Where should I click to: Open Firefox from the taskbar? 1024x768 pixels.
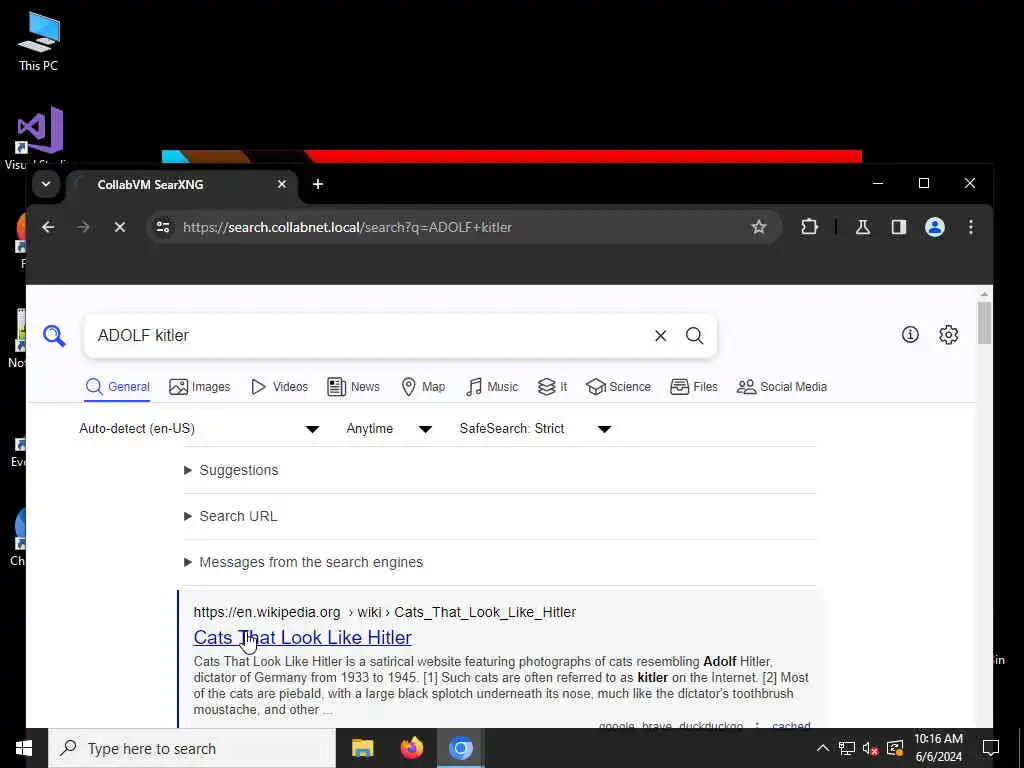(411, 748)
